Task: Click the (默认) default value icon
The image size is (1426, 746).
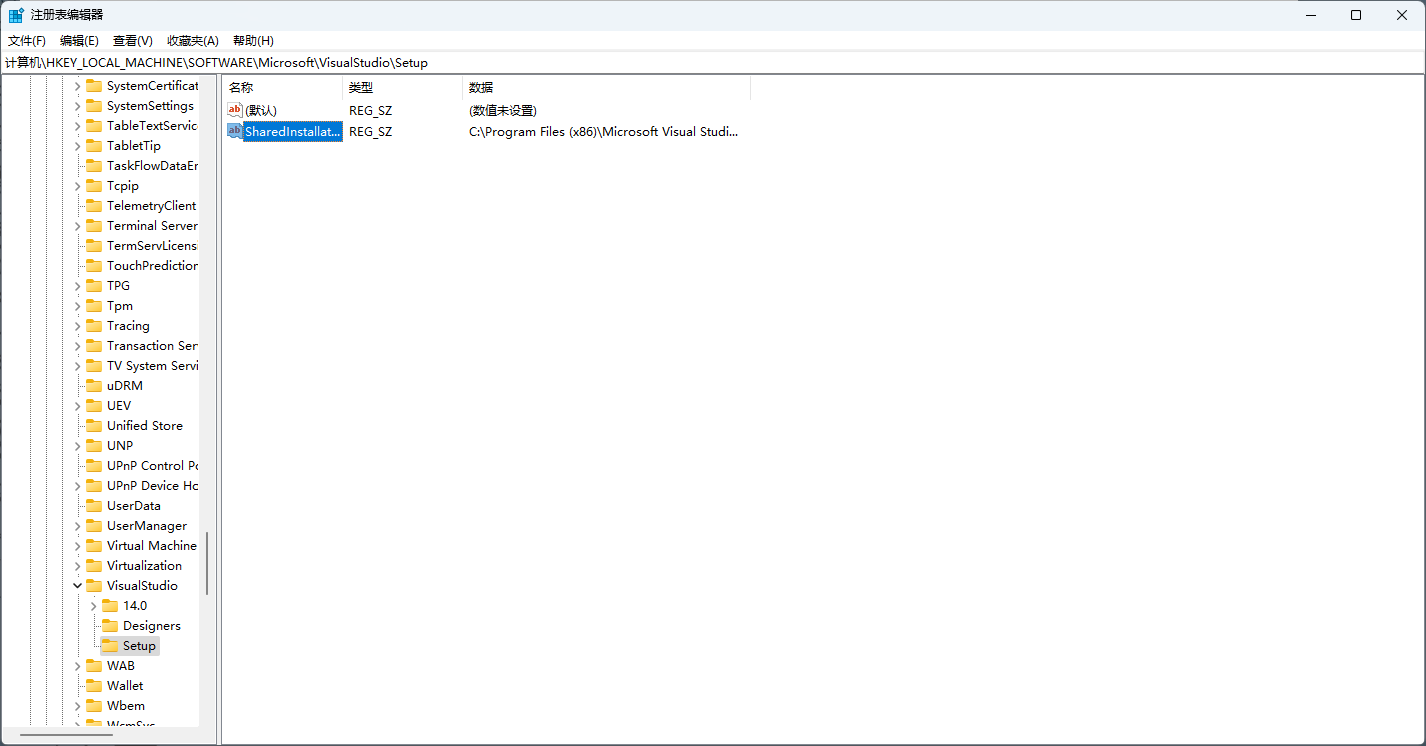Action: [235, 110]
